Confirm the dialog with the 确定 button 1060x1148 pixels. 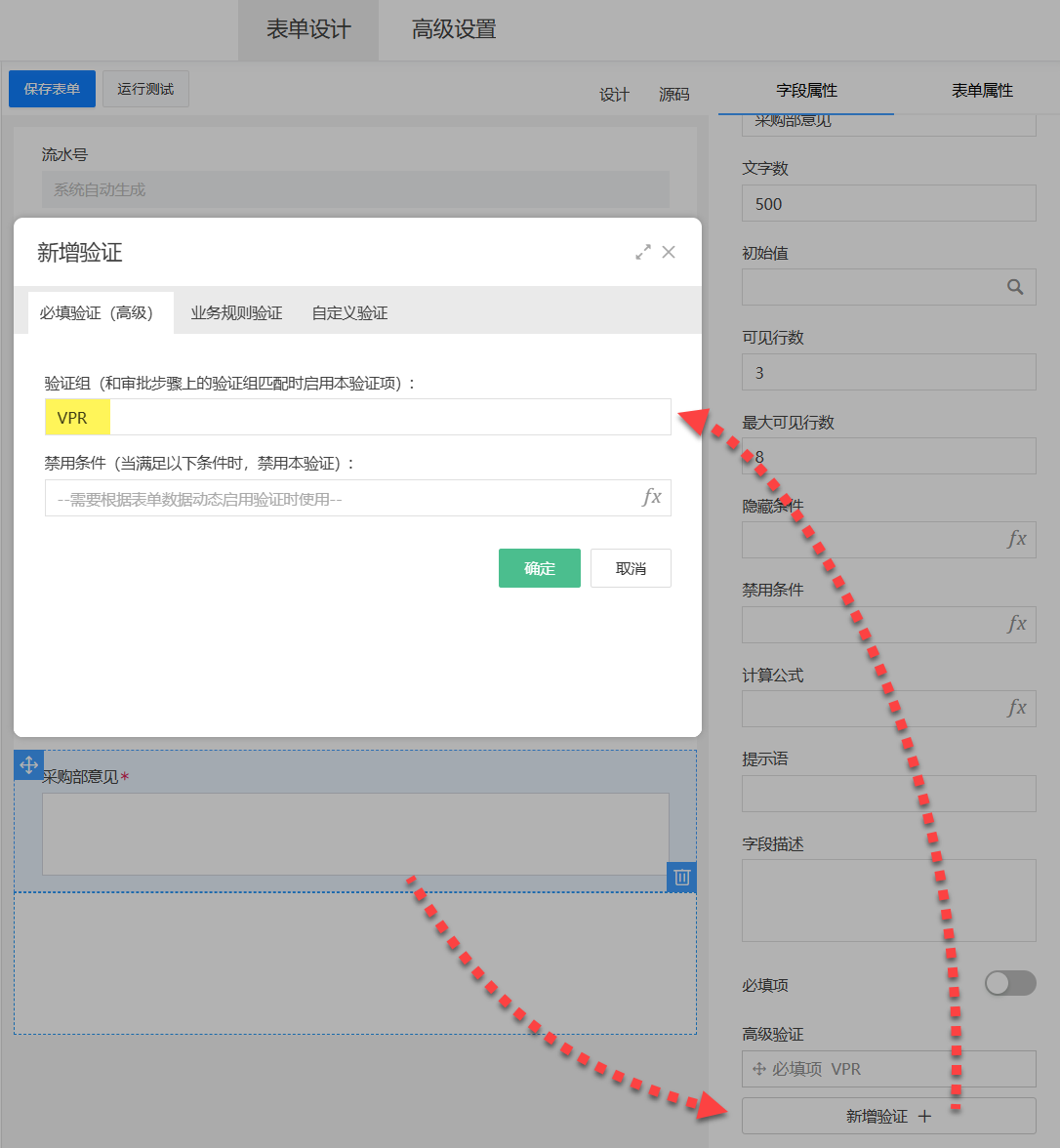[540, 567]
